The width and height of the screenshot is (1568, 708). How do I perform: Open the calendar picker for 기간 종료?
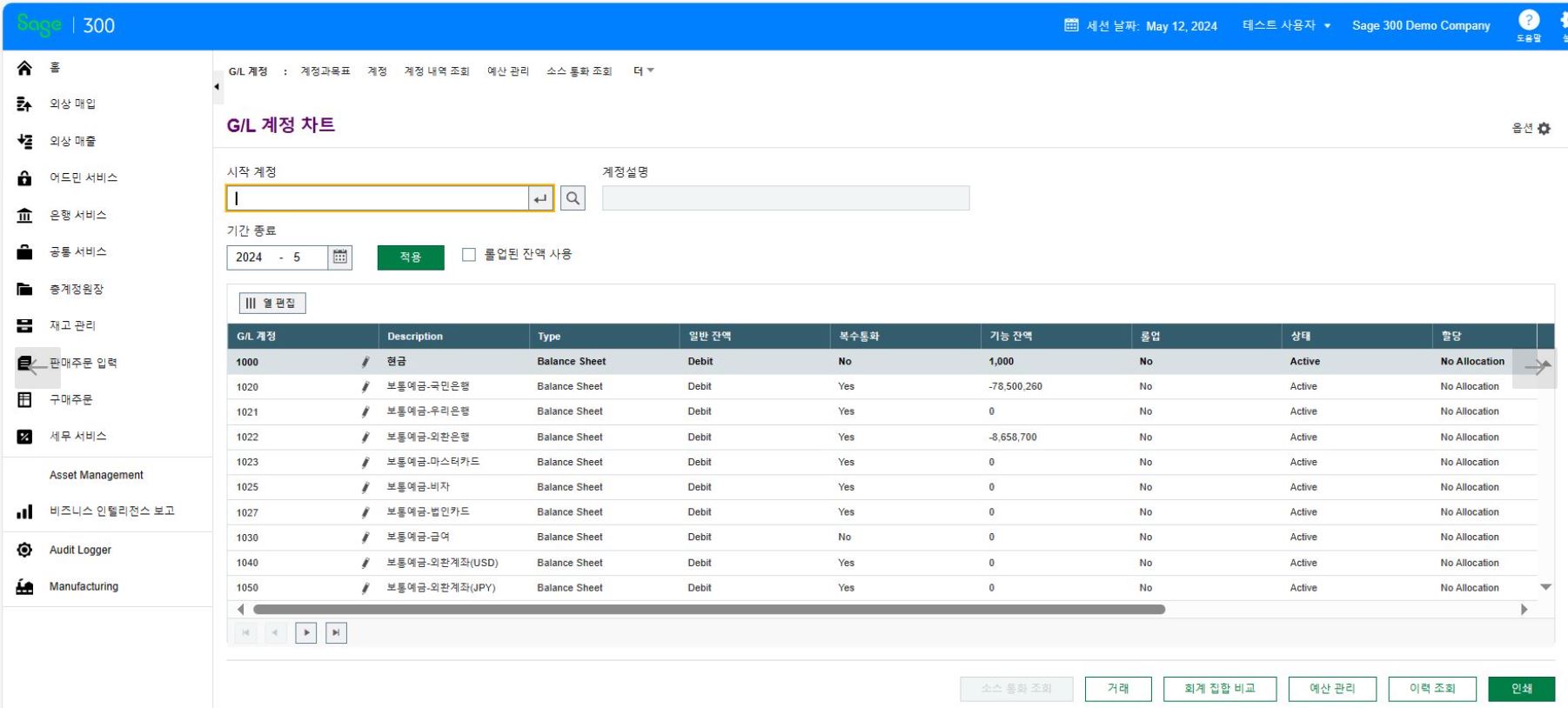point(340,257)
